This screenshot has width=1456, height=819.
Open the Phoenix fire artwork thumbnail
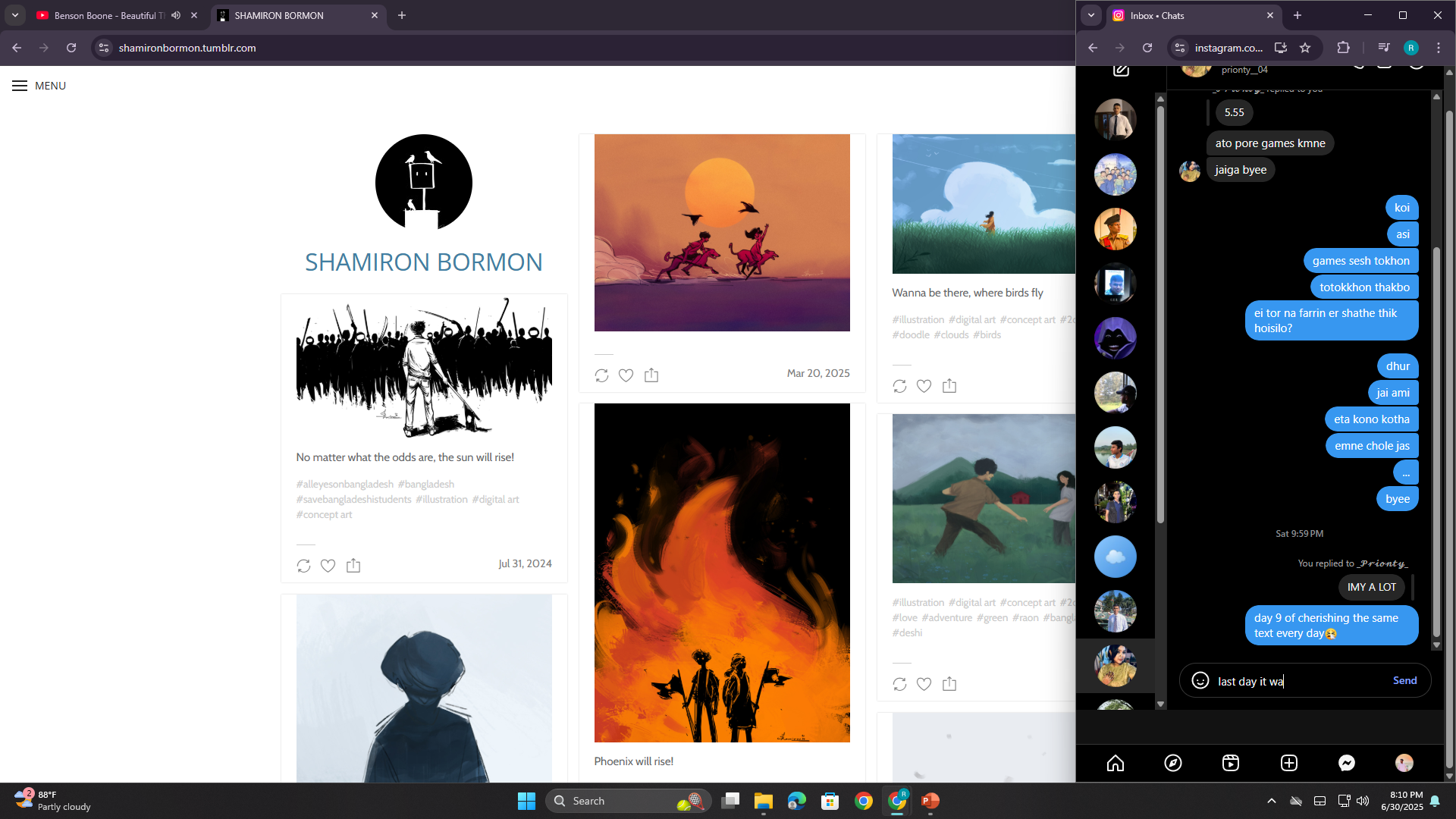tap(722, 573)
